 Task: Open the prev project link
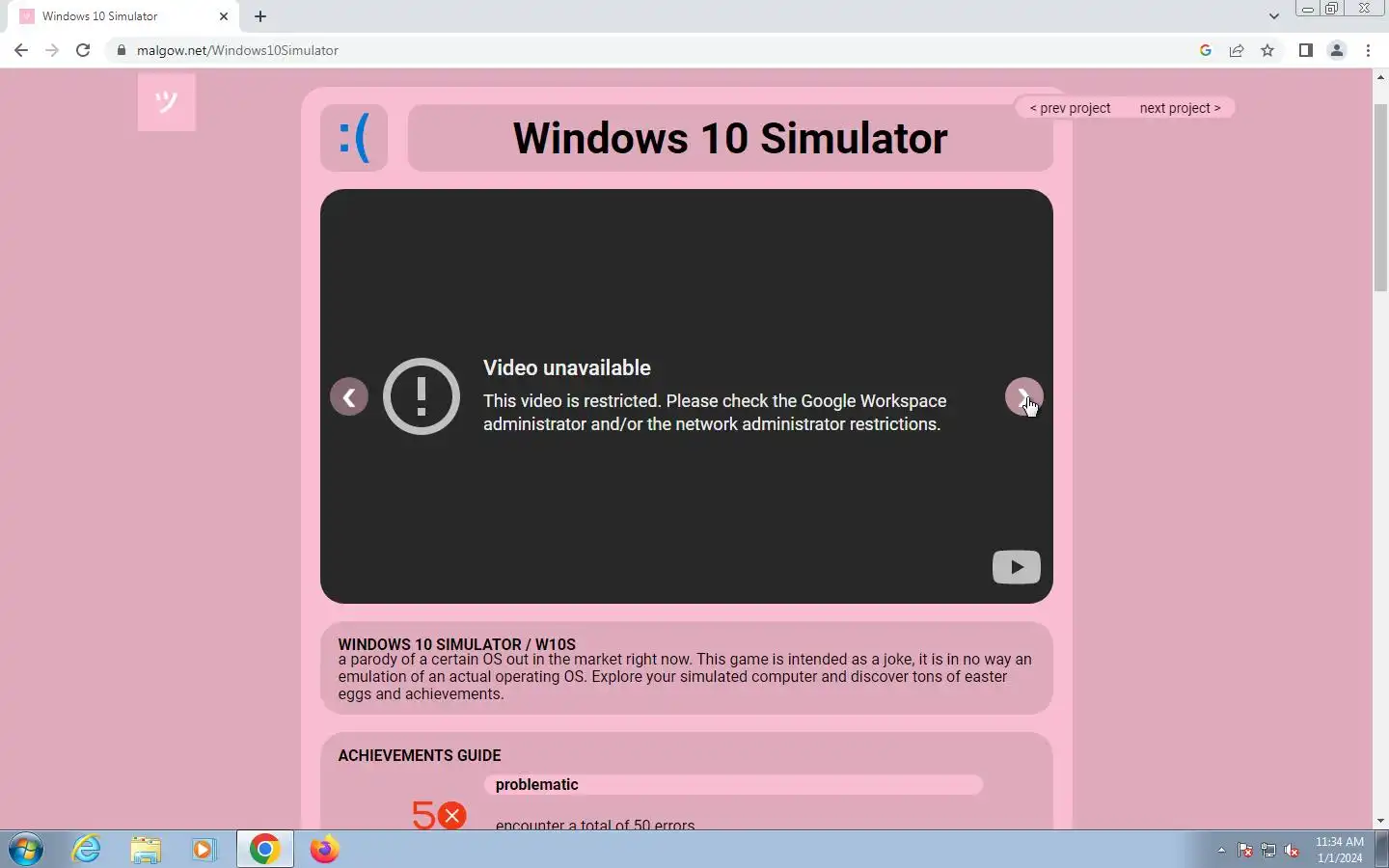pyautogui.click(x=1070, y=108)
